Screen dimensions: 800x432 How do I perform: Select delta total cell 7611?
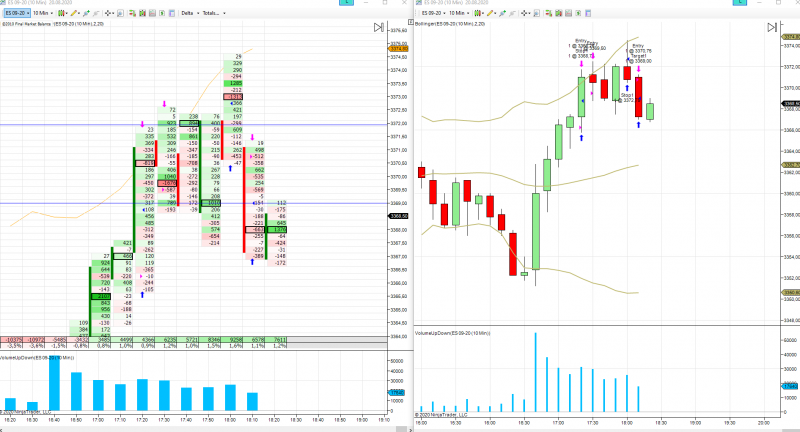click(x=277, y=340)
